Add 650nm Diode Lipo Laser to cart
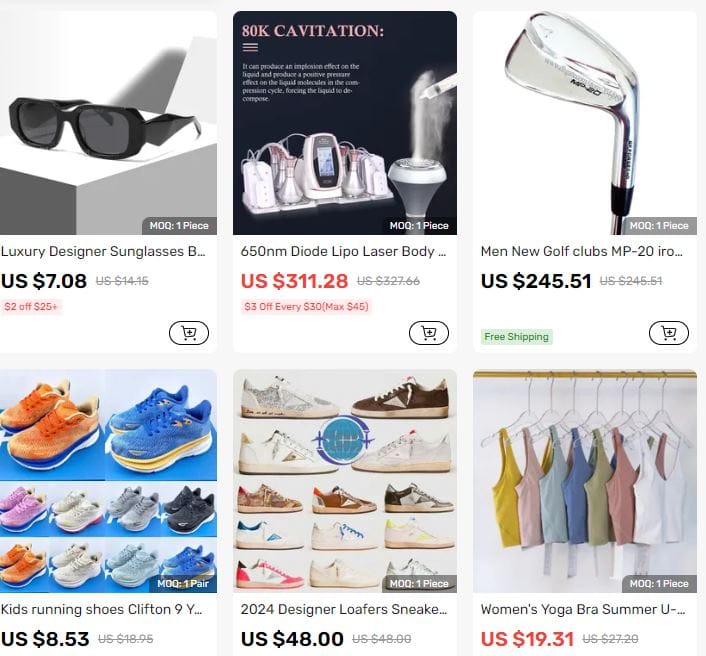This screenshot has width=706, height=656. coord(429,333)
